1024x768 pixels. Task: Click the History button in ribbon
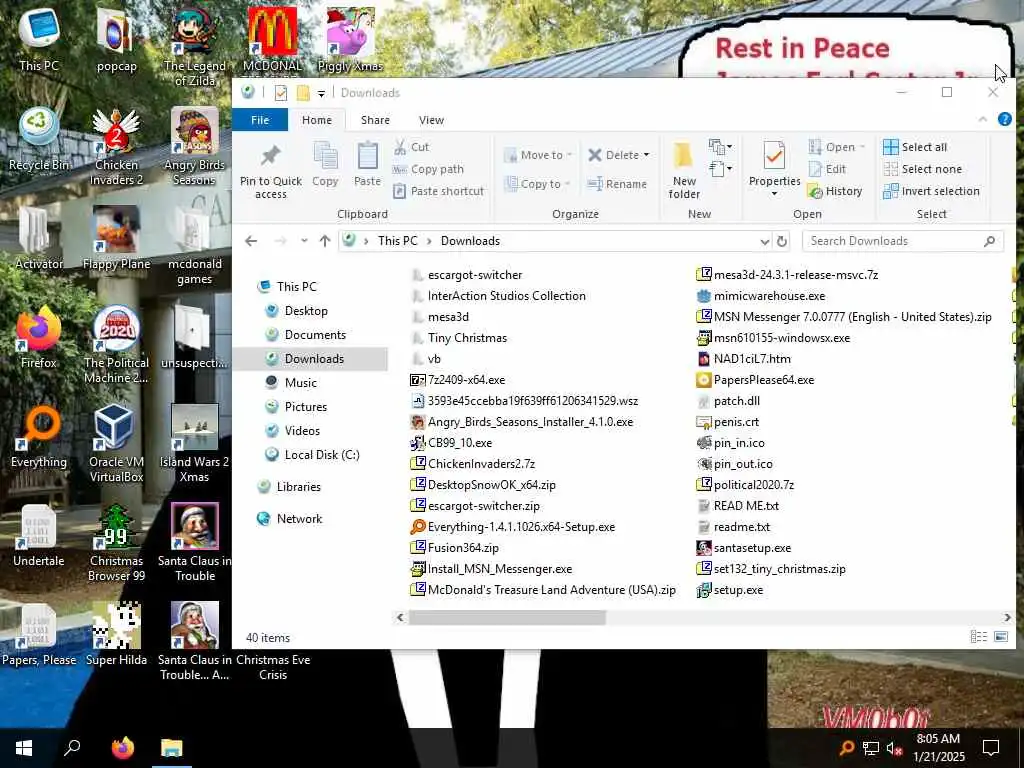point(835,191)
